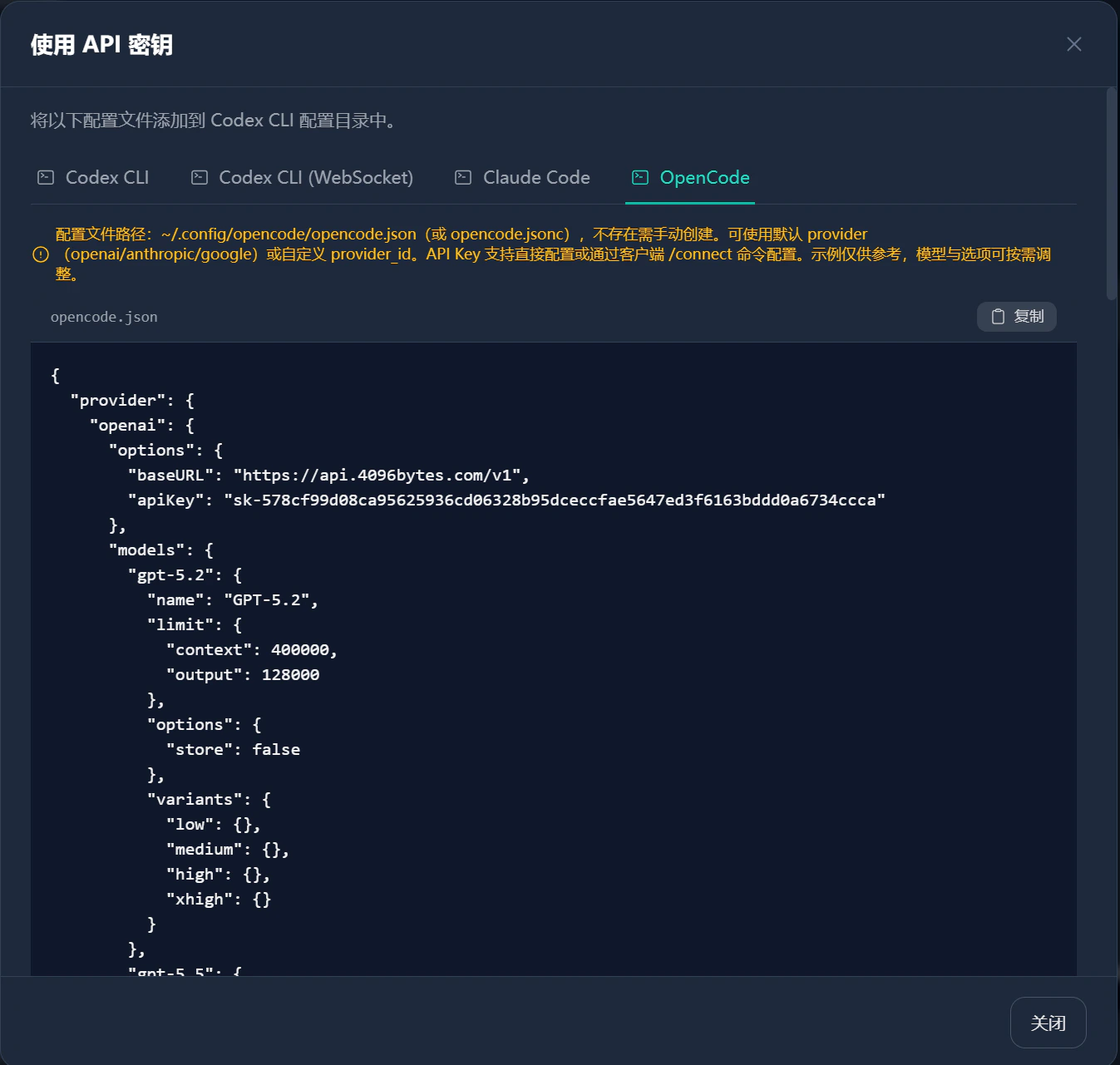Screen dimensions: 1120x1065
Task: Click the "output": 128000 line
Action: click(x=243, y=675)
